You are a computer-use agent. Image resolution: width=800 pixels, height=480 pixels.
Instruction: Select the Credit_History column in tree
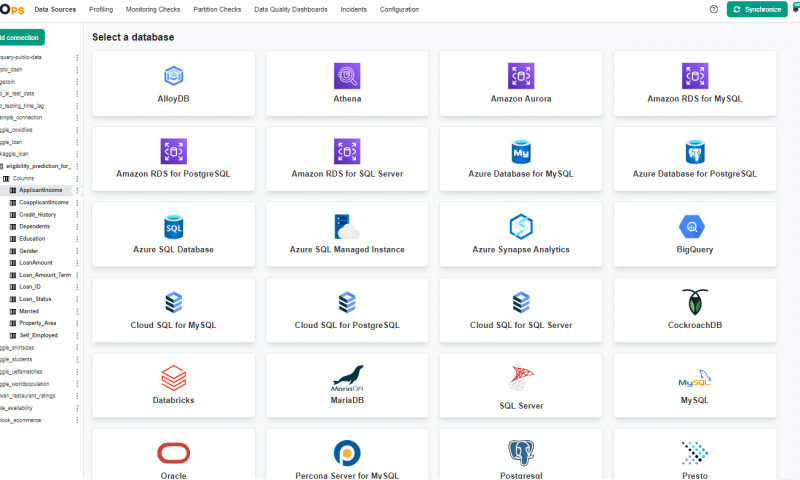click(37, 214)
